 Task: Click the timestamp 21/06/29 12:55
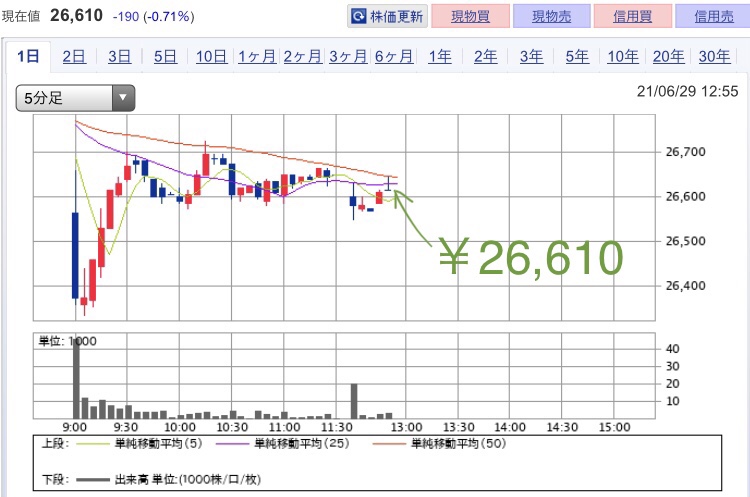click(687, 91)
